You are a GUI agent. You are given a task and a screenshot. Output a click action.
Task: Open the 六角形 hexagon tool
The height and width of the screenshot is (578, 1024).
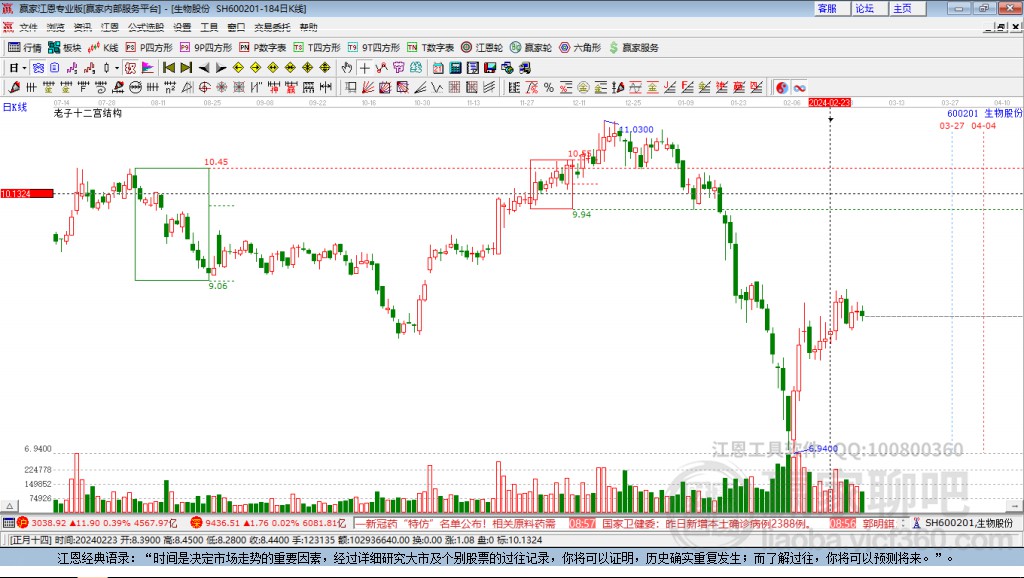point(580,48)
